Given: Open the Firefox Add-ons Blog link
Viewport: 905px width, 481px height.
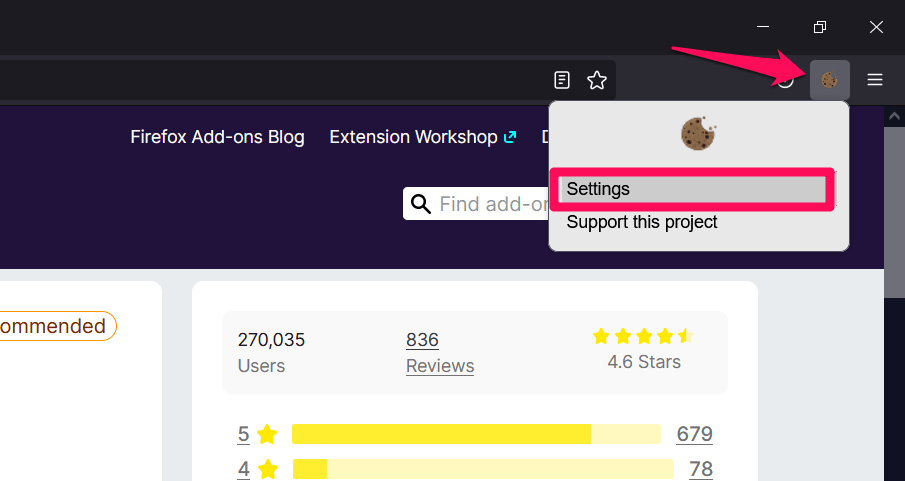Looking at the screenshot, I should [x=217, y=137].
